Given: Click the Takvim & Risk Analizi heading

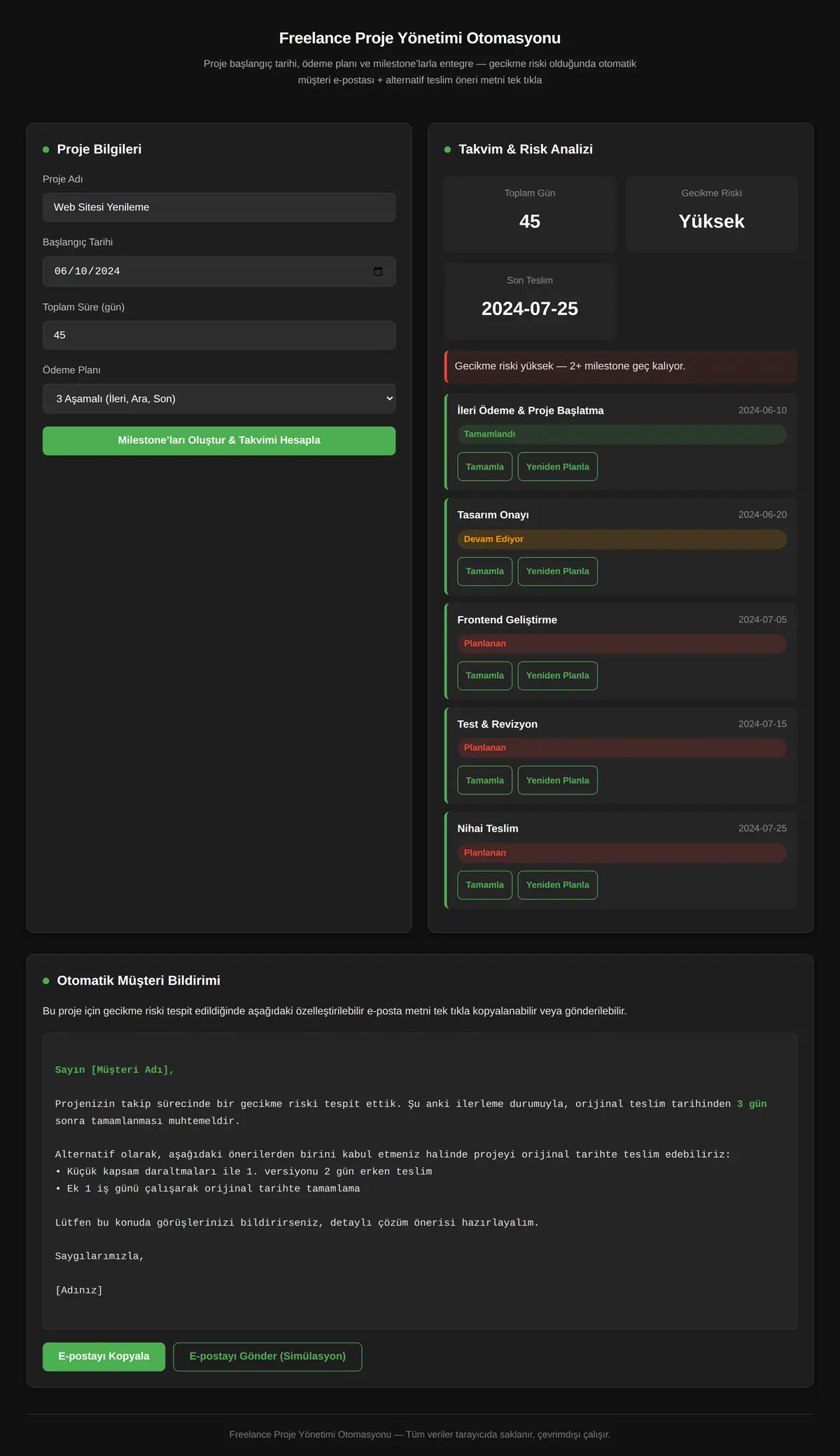Looking at the screenshot, I should [526, 149].
